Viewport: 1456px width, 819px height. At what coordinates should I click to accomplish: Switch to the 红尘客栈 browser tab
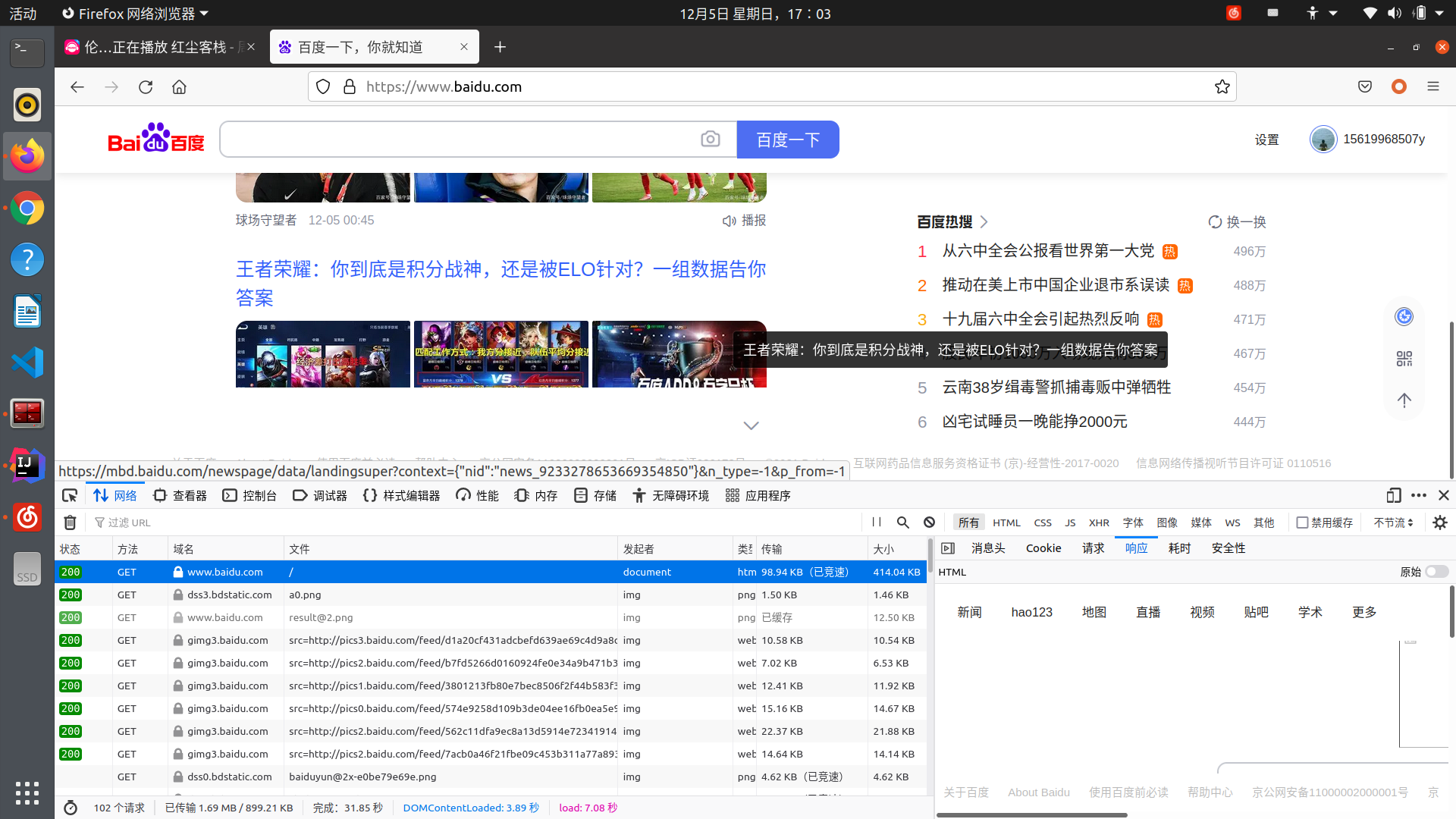[160, 47]
